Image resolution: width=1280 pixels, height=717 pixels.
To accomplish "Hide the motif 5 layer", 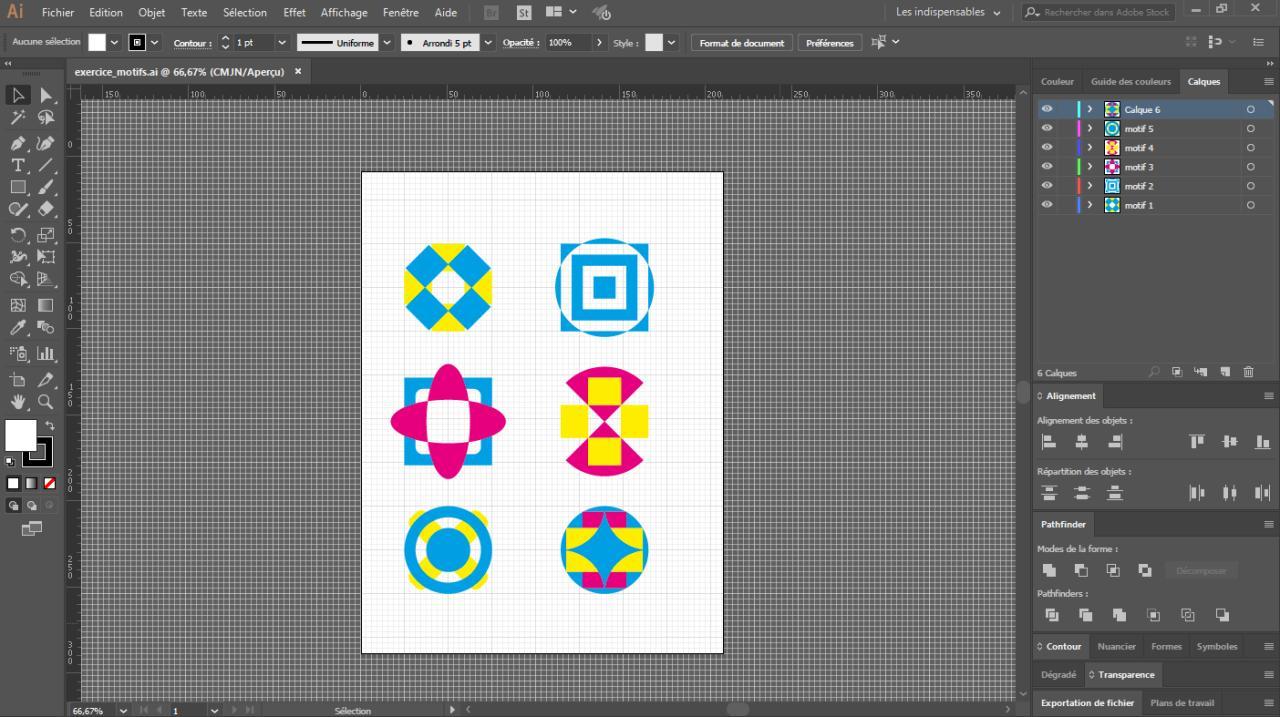I will (1047, 129).
